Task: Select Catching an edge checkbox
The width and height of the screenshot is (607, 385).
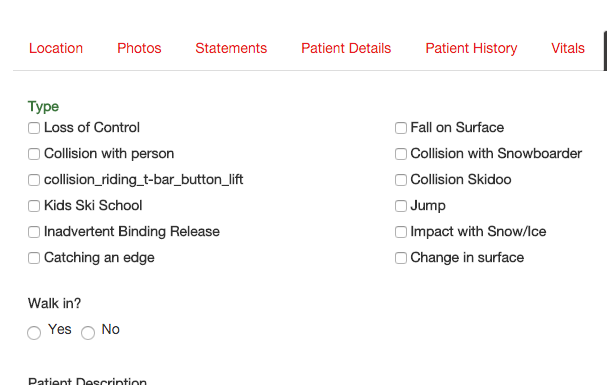Action: [34, 258]
